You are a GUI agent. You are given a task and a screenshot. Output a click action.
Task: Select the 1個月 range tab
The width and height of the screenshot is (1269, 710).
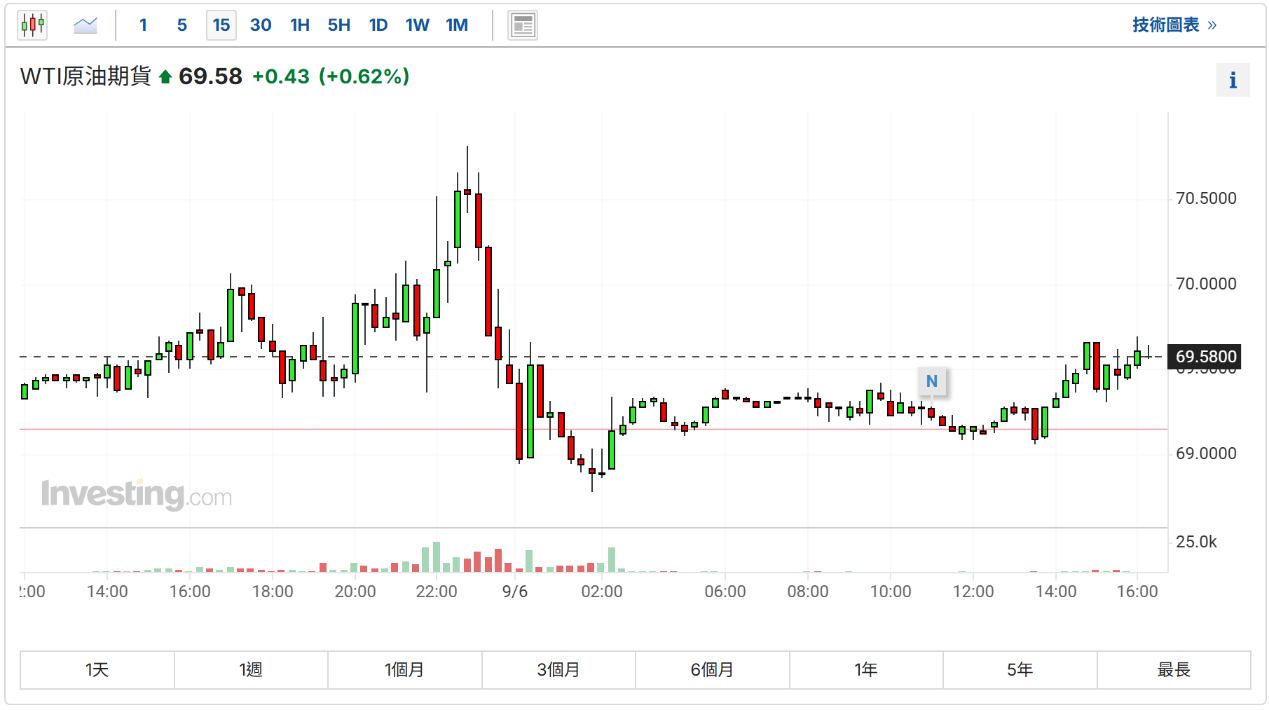coord(405,670)
